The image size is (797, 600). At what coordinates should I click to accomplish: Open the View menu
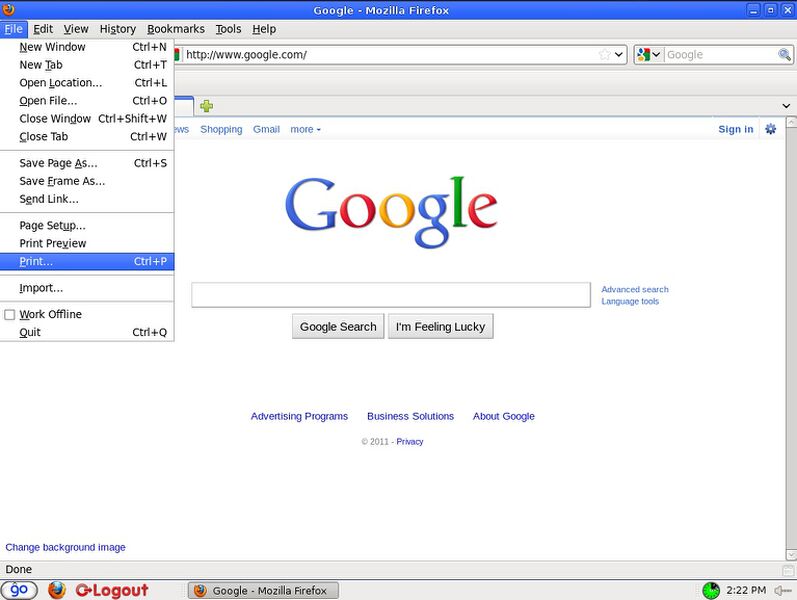(76, 29)
